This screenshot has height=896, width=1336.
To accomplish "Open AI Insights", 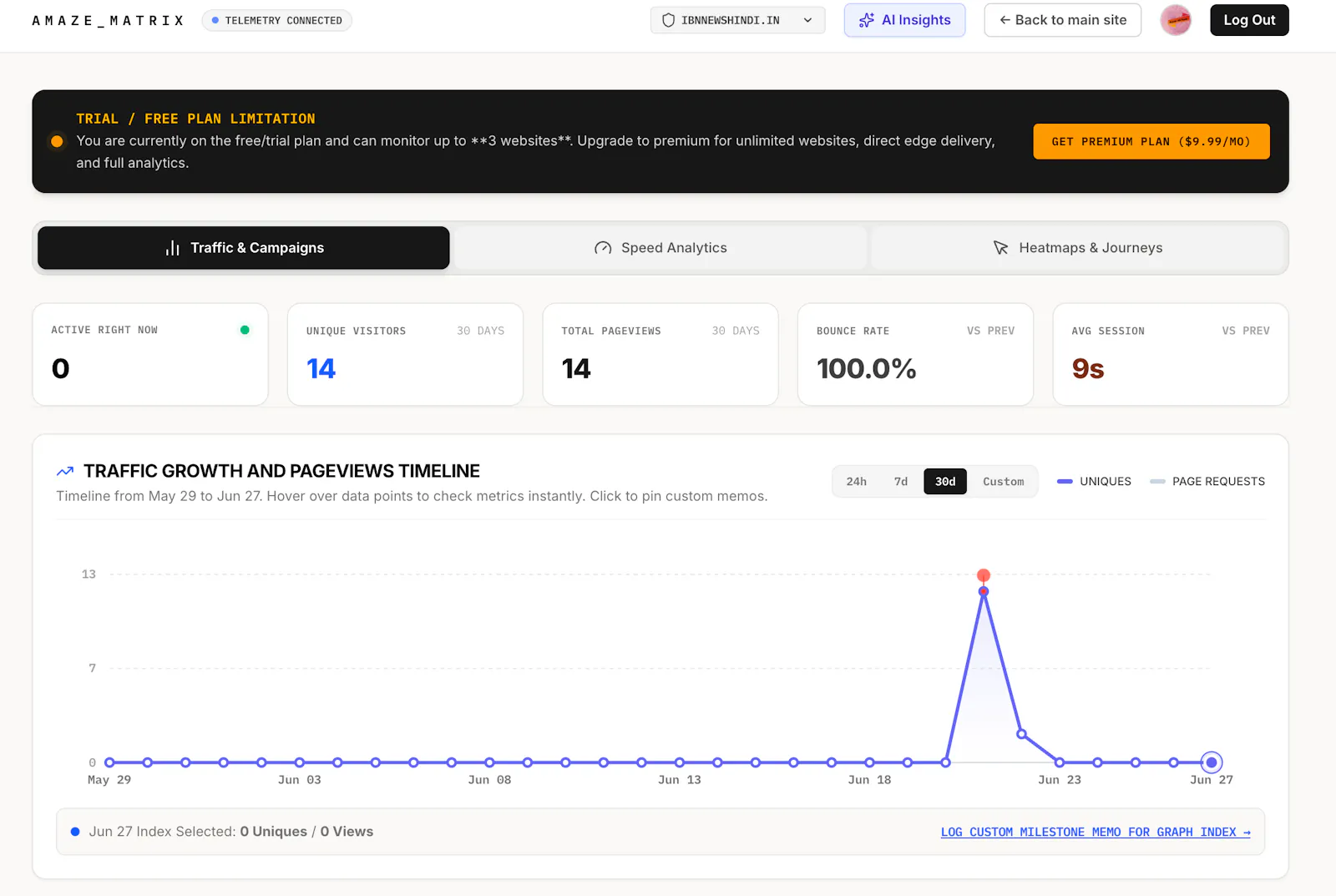I will coord(904,20).
